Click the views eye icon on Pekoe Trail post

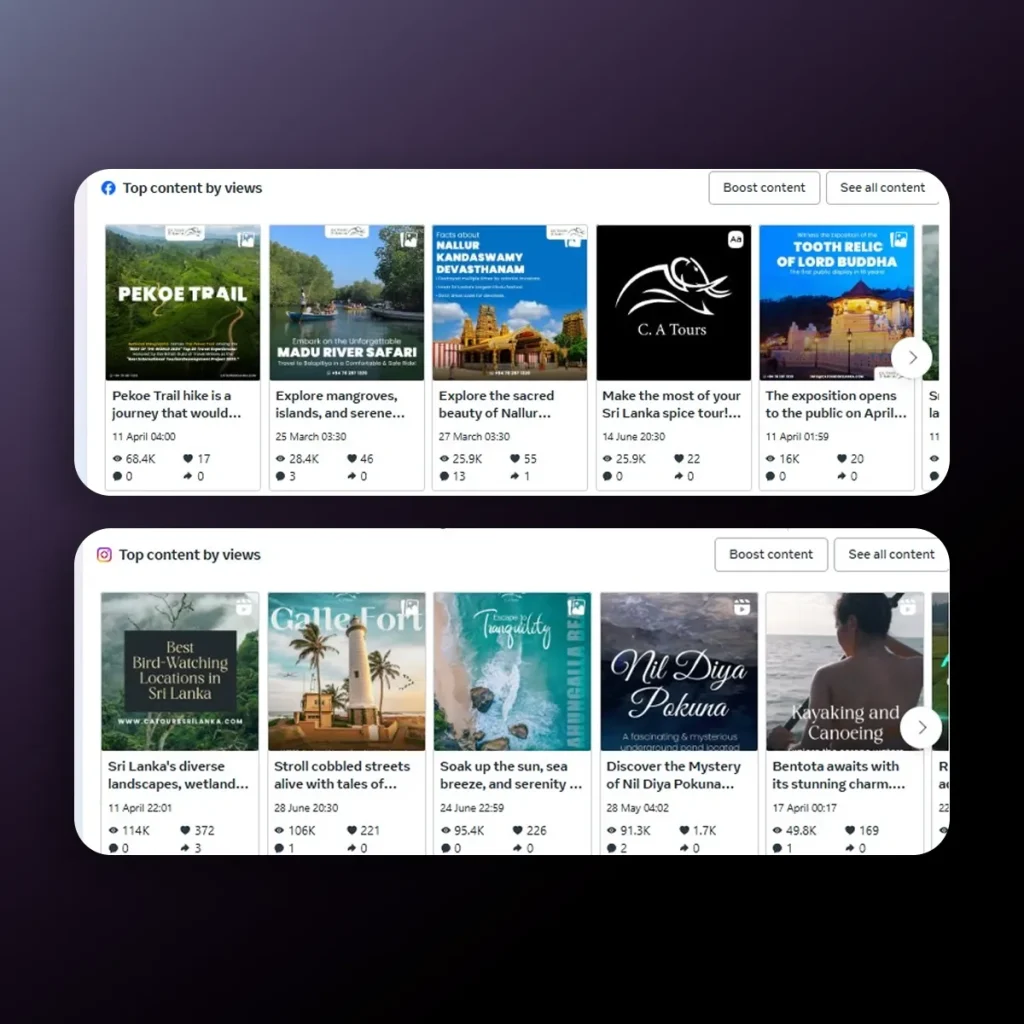(117, 459)
